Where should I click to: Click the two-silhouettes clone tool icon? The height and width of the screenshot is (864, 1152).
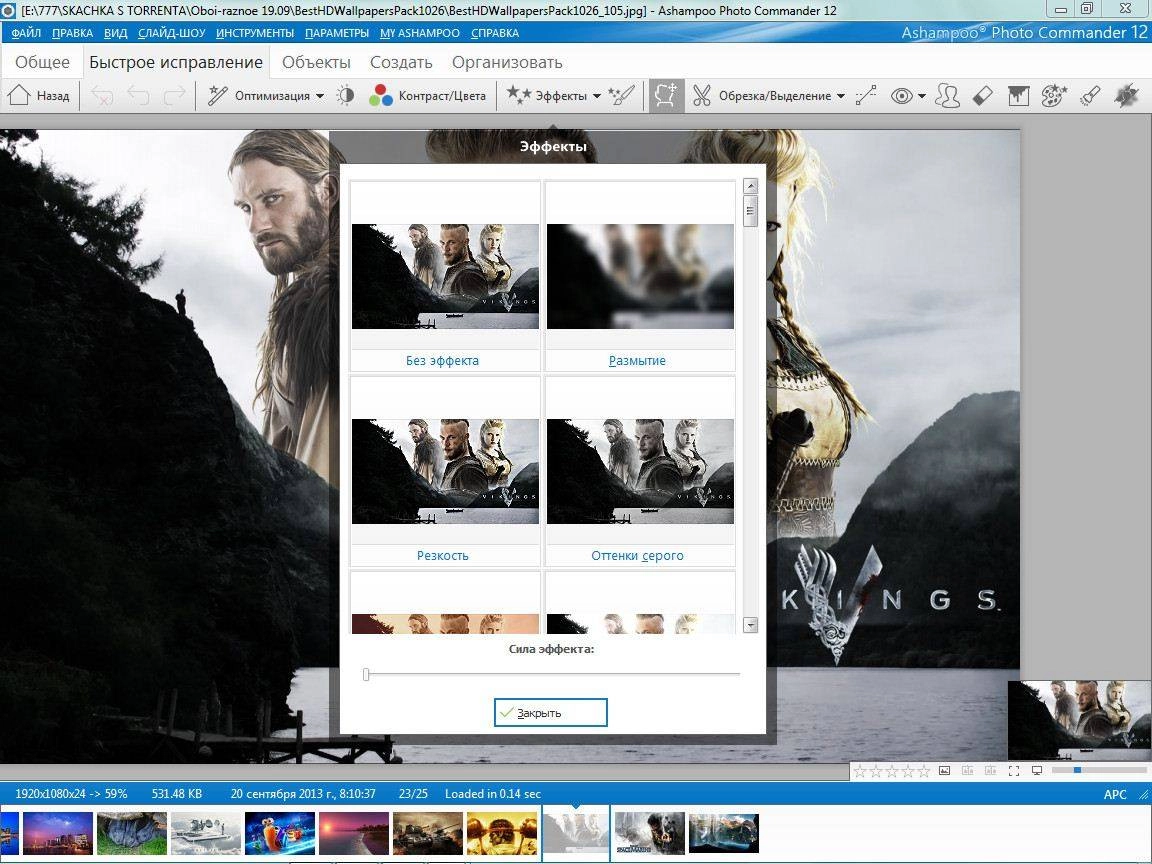point(948,96)
